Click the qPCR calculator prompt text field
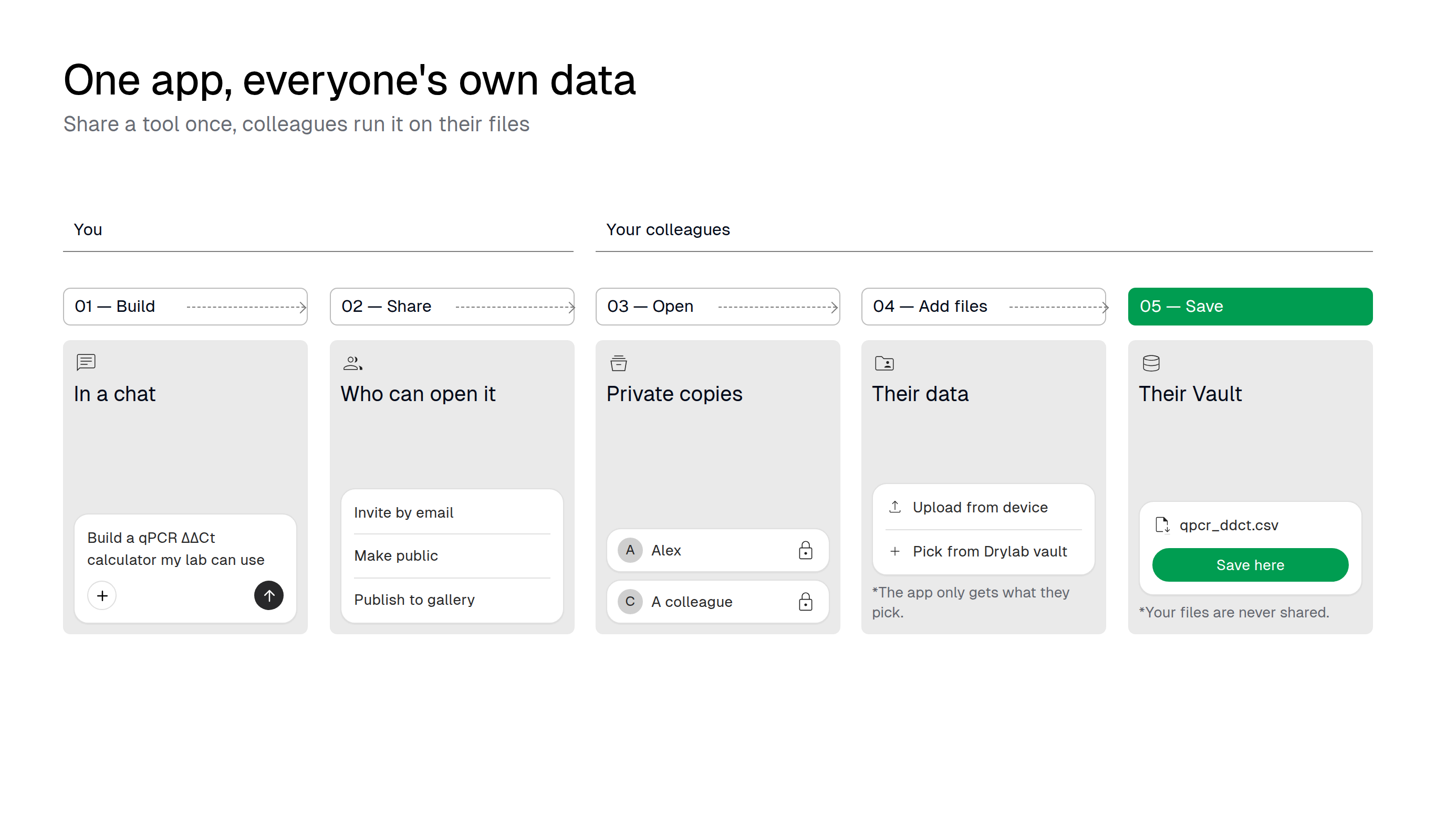This screenshot has width=1436, height=840. pyautogui.click(x=175, y=549)
